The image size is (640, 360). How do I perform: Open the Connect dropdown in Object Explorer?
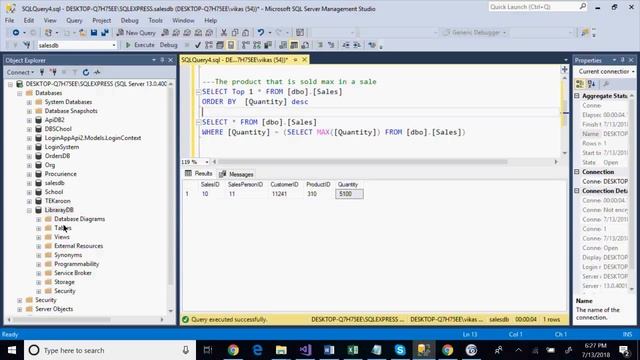coord(20,72)
